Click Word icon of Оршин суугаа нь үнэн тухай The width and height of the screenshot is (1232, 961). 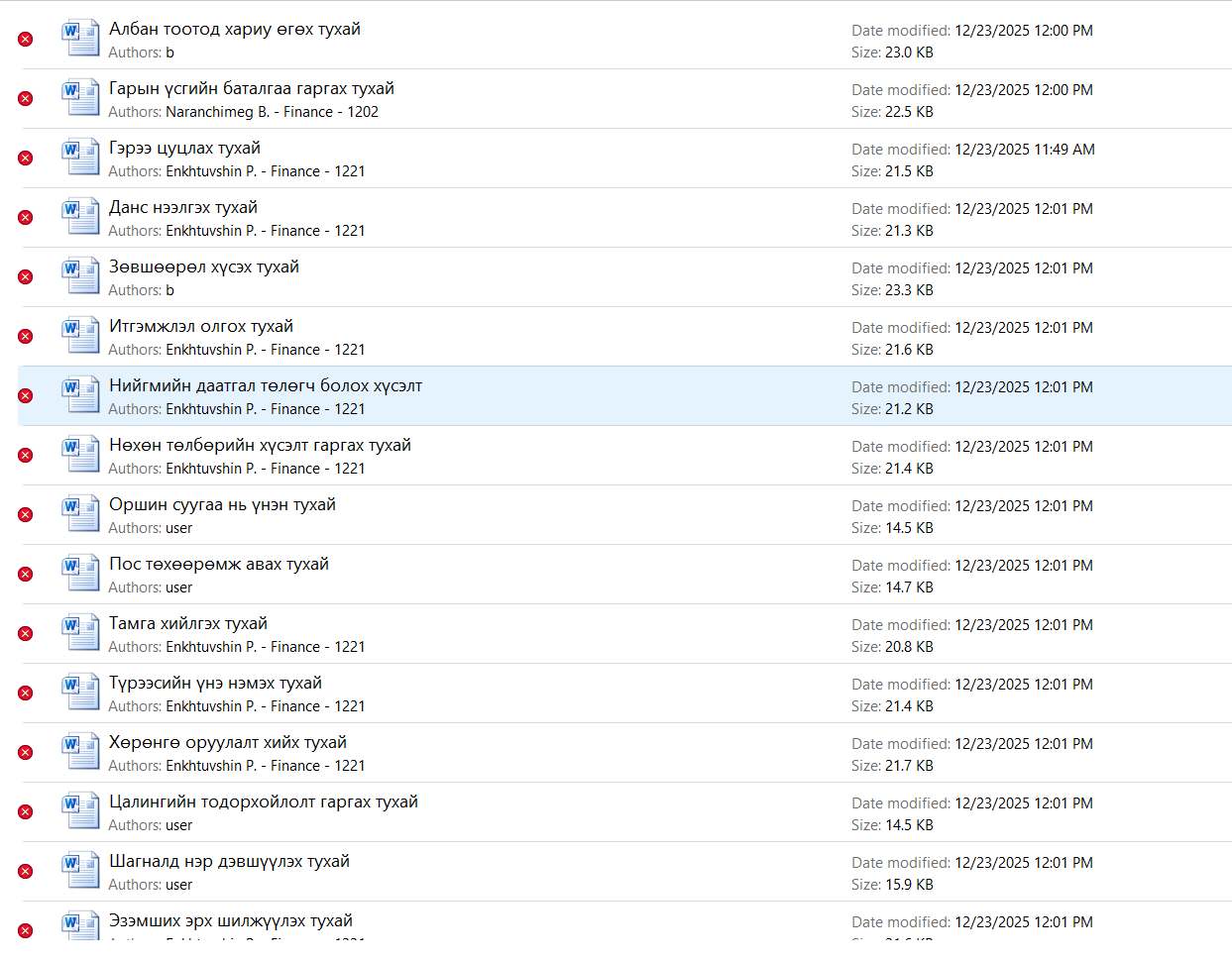[80, 513]
